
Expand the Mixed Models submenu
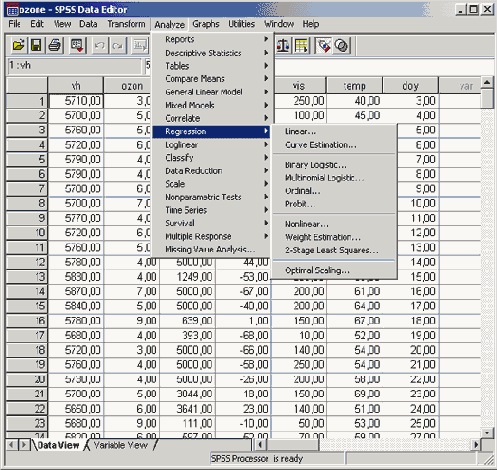coord(211,105)
